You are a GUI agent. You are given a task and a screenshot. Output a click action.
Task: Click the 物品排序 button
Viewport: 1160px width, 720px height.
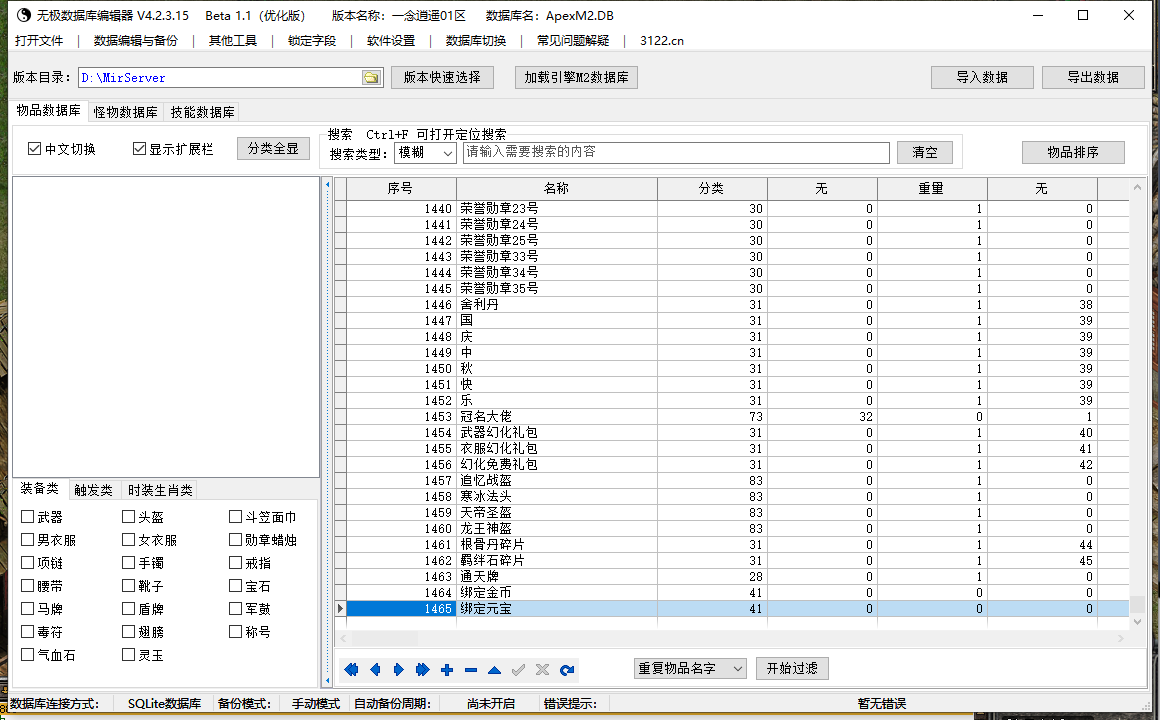coord(1073,152)
